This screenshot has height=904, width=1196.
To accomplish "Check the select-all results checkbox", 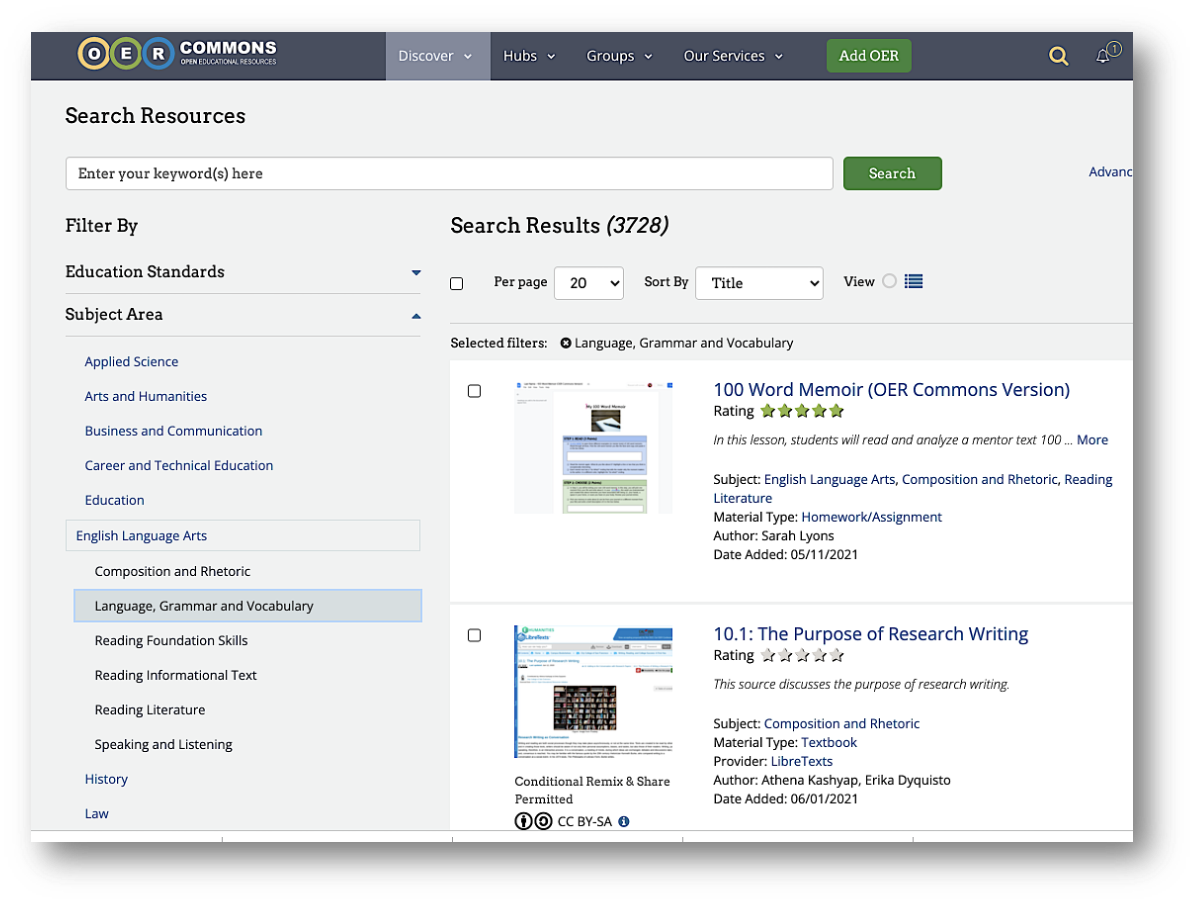I will [457, 283].
